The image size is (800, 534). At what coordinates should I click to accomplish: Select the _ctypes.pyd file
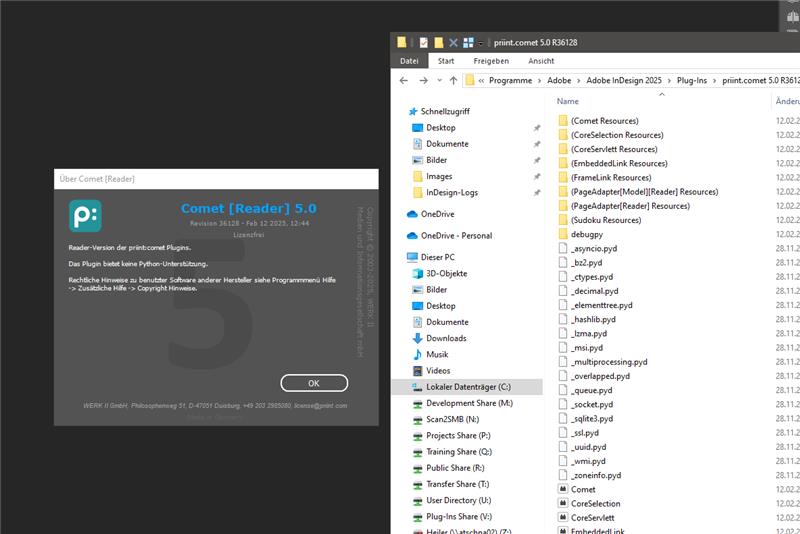coord(592,277)
